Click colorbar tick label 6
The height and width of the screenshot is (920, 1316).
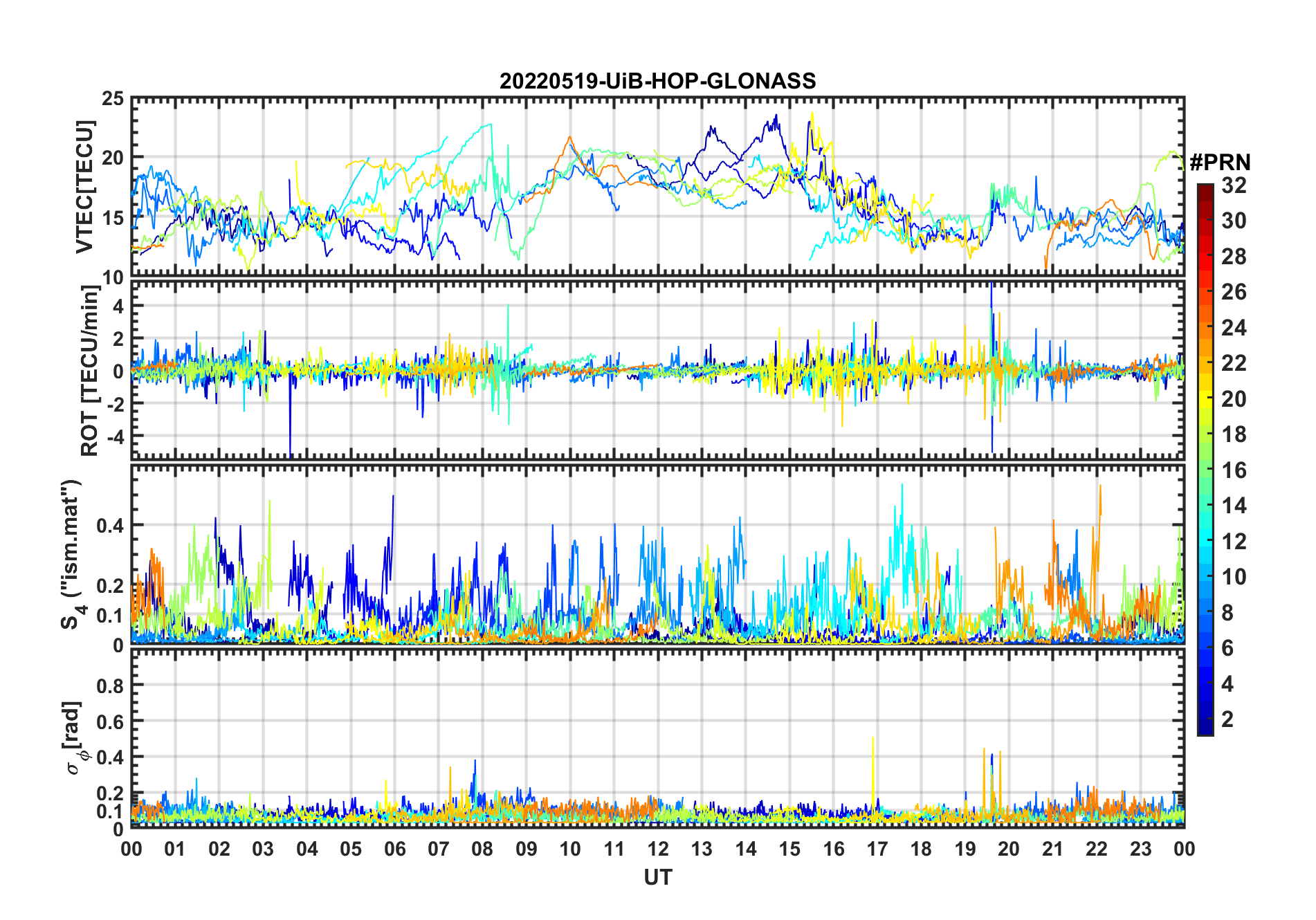(x=1227, y=648)
